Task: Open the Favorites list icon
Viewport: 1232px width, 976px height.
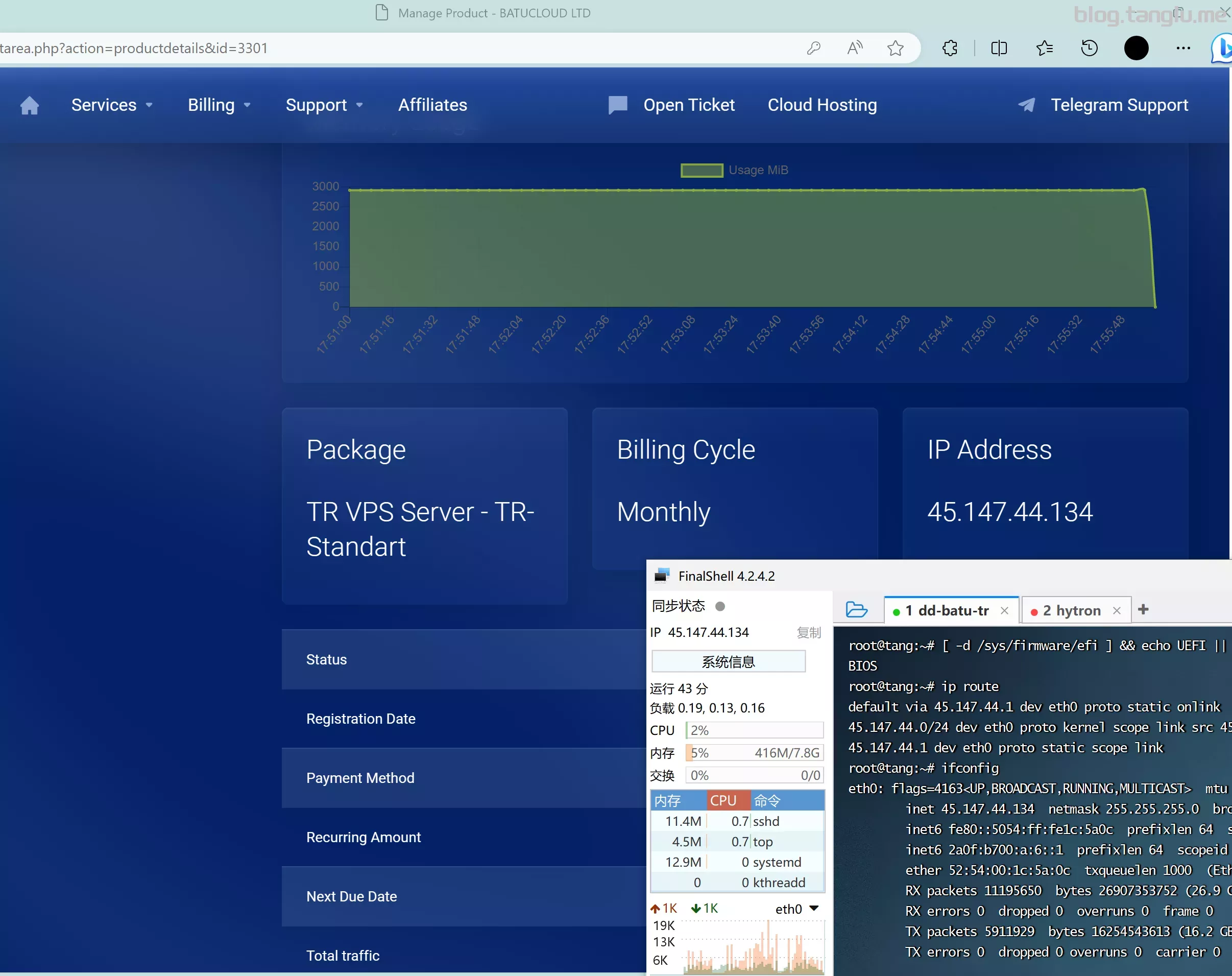Action: pyautogui.click(x=1044, y=48)
